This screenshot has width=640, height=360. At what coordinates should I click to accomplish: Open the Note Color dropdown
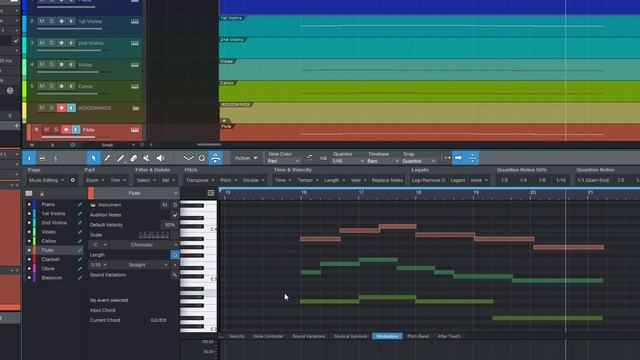(283, 161)
